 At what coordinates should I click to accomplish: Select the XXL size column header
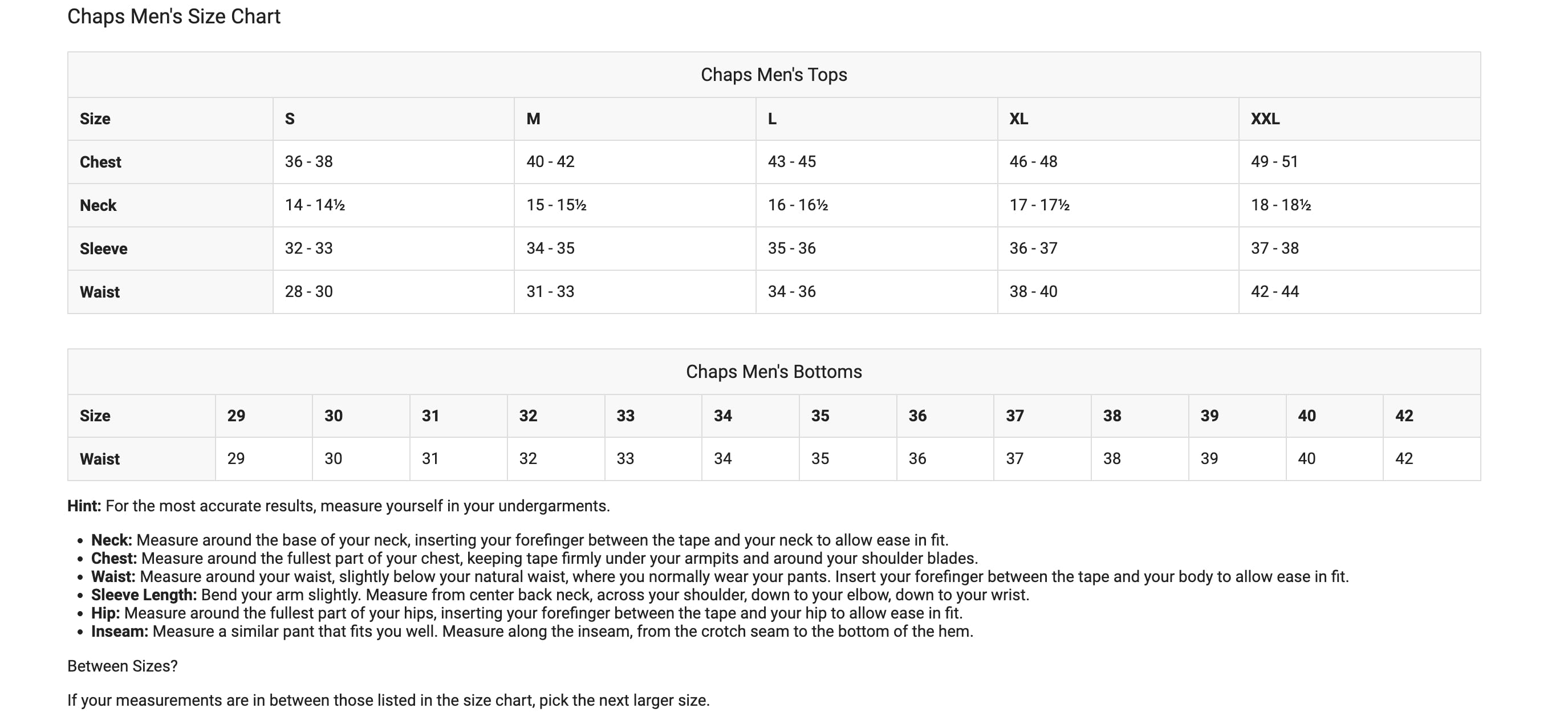(x=1265, y=119)
